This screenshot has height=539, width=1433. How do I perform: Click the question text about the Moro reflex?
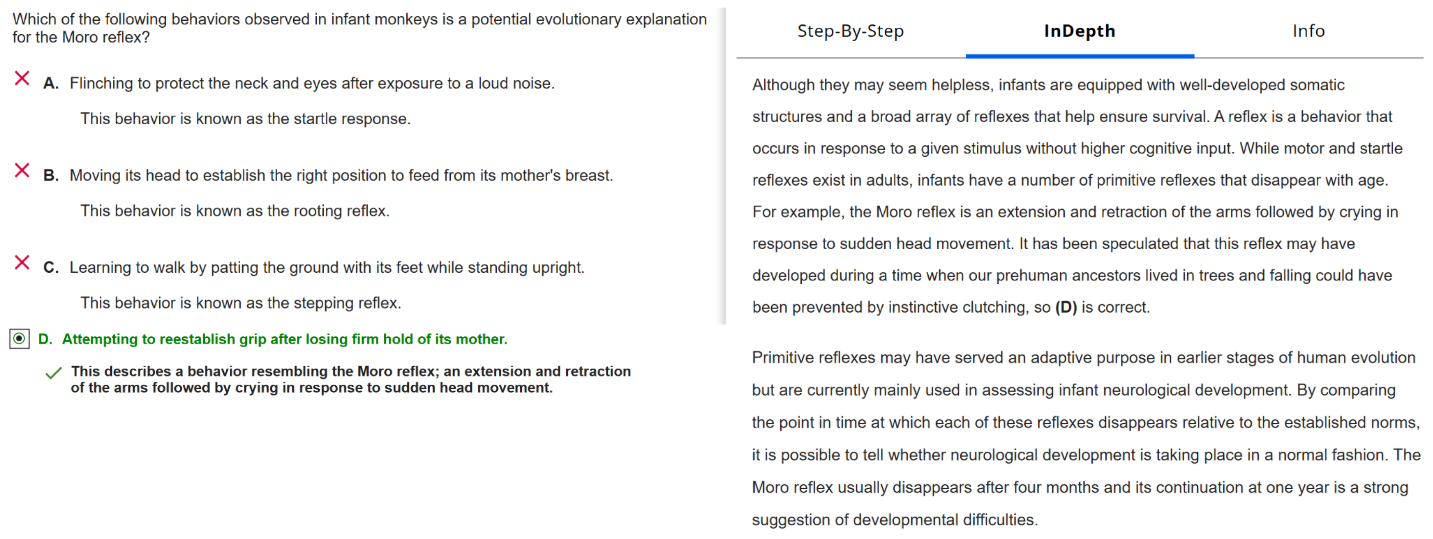tap(359, 28)
